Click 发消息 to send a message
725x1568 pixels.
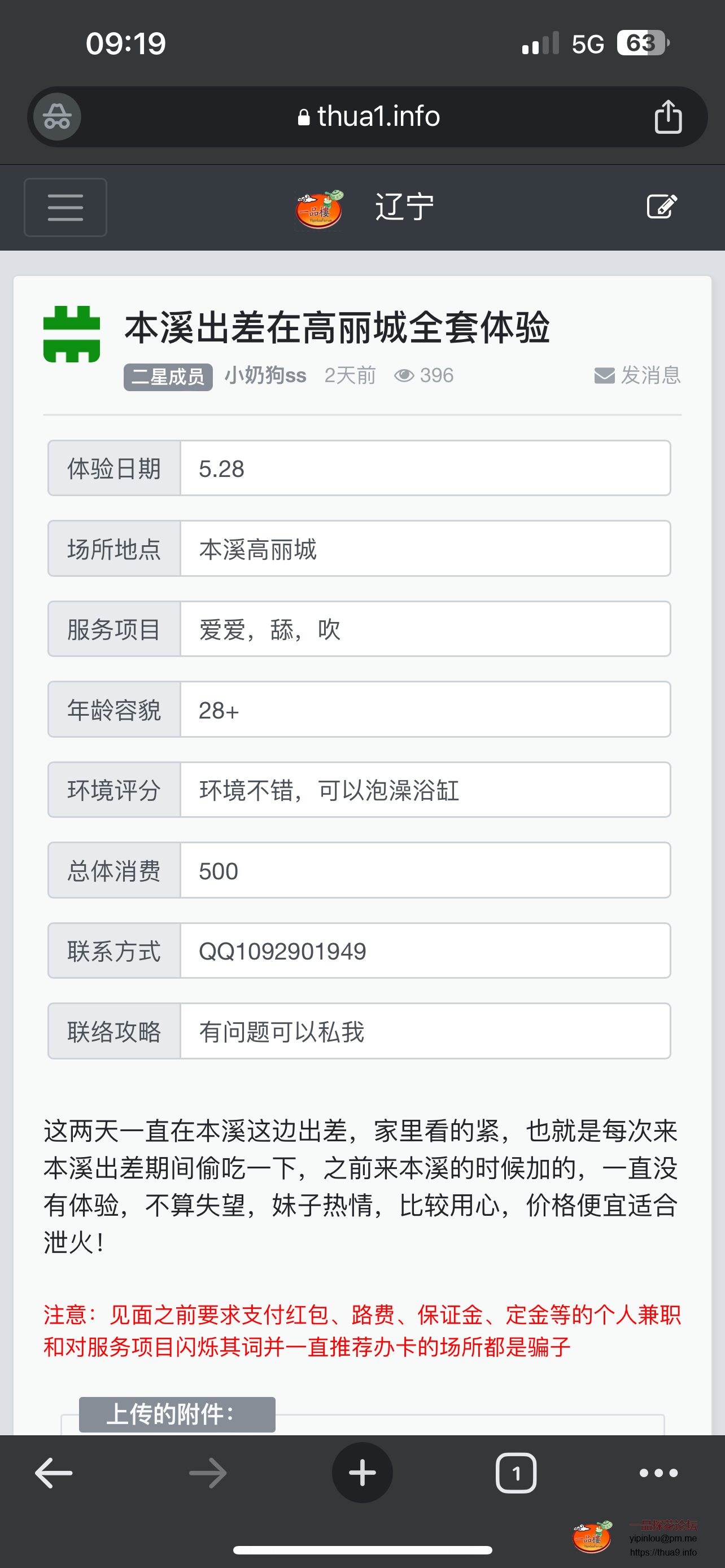click(x=650, y=375)
